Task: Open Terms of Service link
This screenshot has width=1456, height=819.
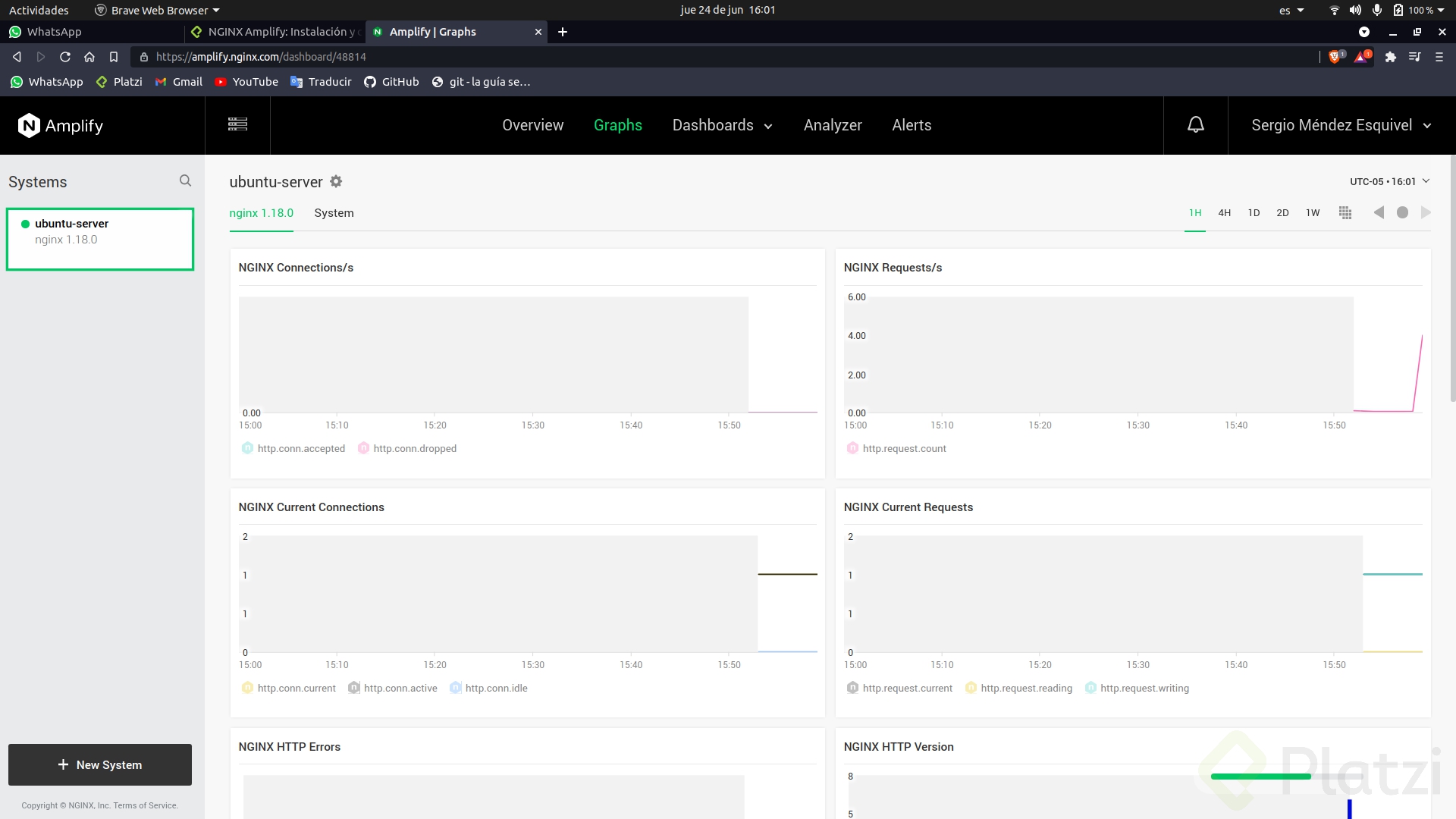Action: pos(146,805)
